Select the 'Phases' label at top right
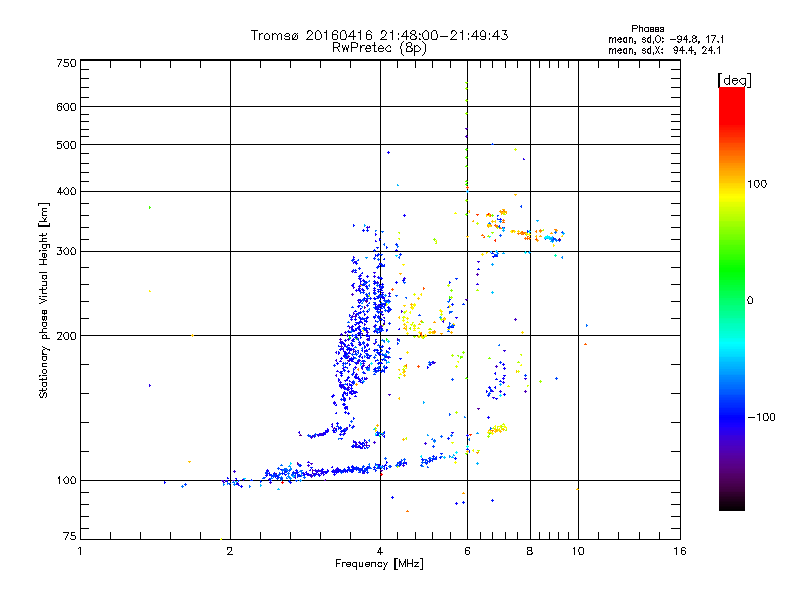This screenshot has width=800, height=600. pos(647,29)
